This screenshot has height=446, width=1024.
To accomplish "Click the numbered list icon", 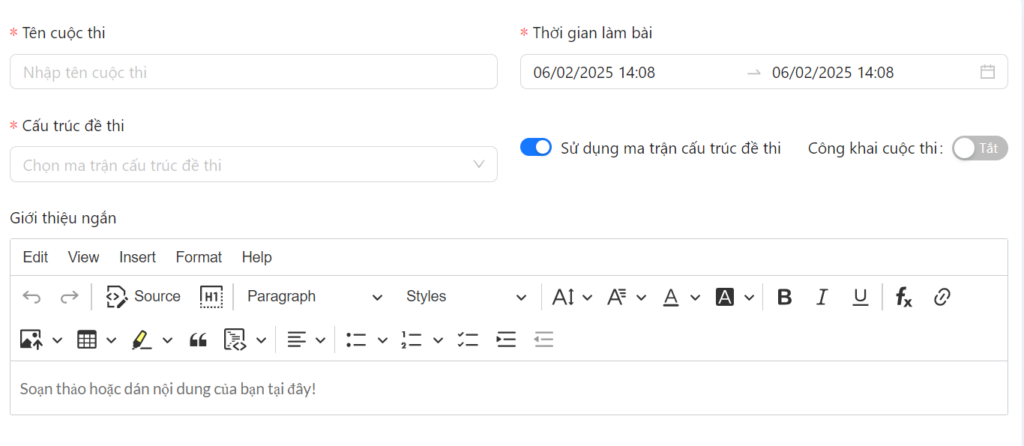I will point(411,340).
